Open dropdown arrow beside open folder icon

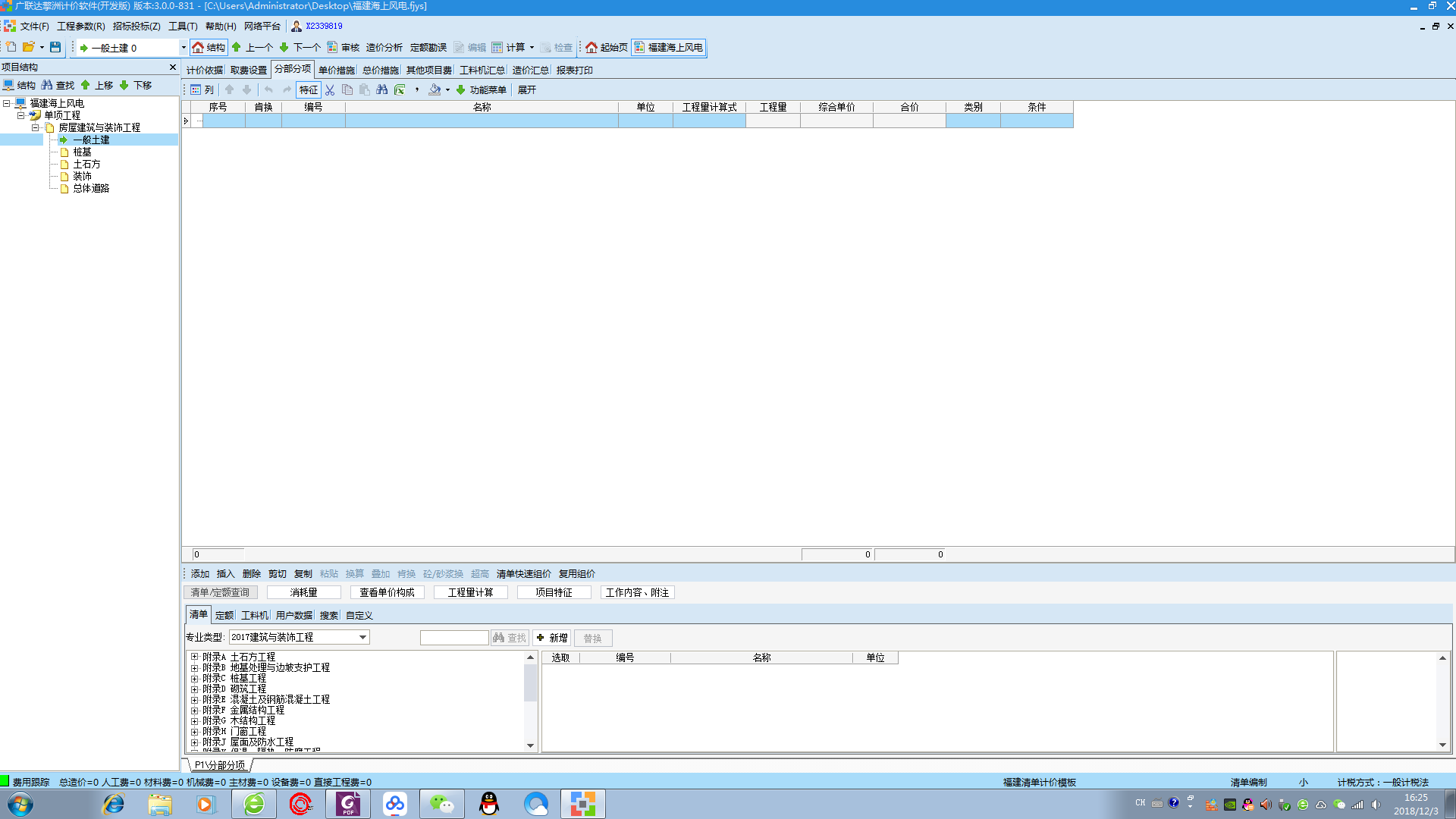point(42,47)
